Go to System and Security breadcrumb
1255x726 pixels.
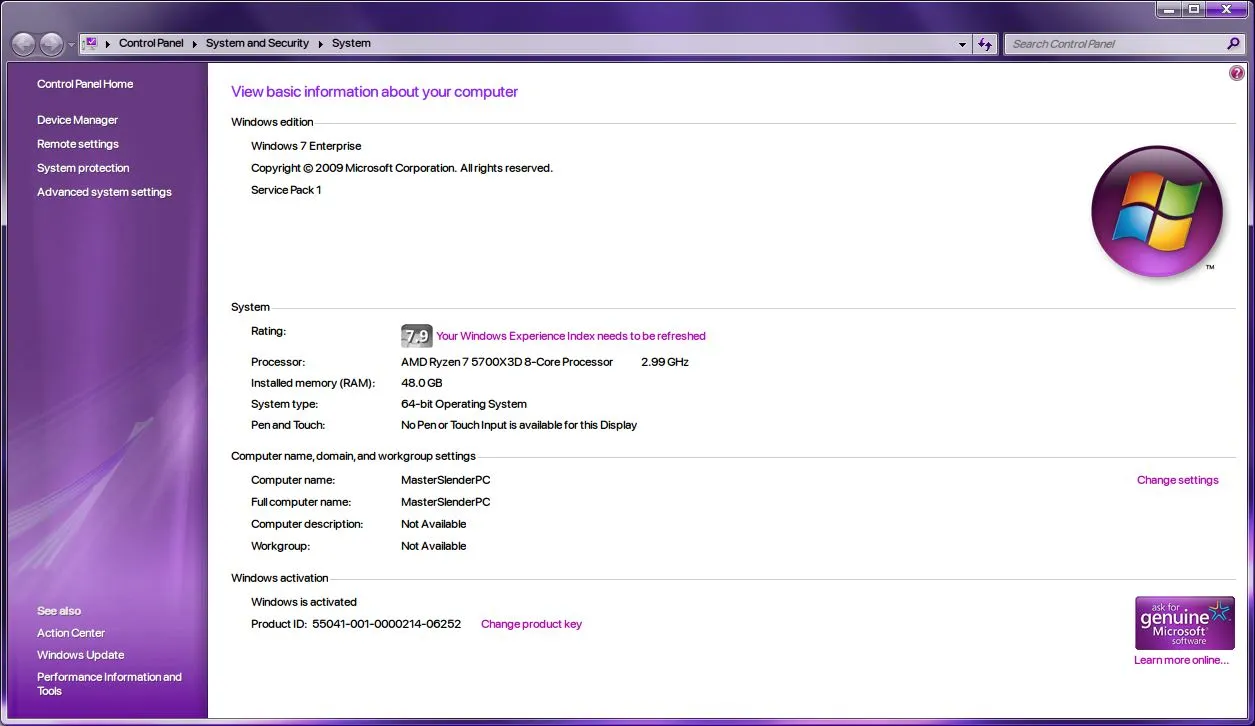pyautogui.click(x=257, y=44)
